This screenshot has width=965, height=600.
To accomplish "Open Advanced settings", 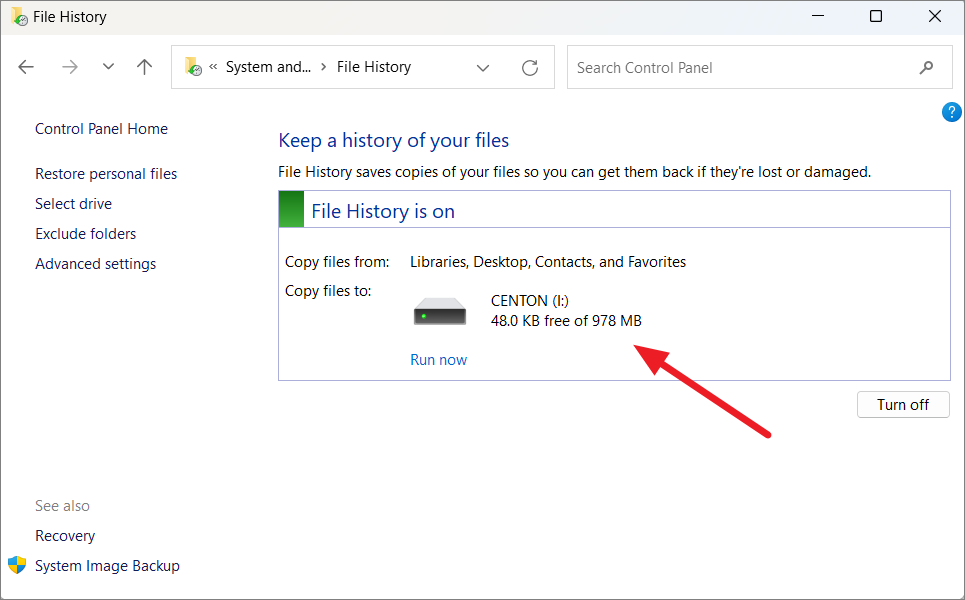I will [x=95, y=263].
